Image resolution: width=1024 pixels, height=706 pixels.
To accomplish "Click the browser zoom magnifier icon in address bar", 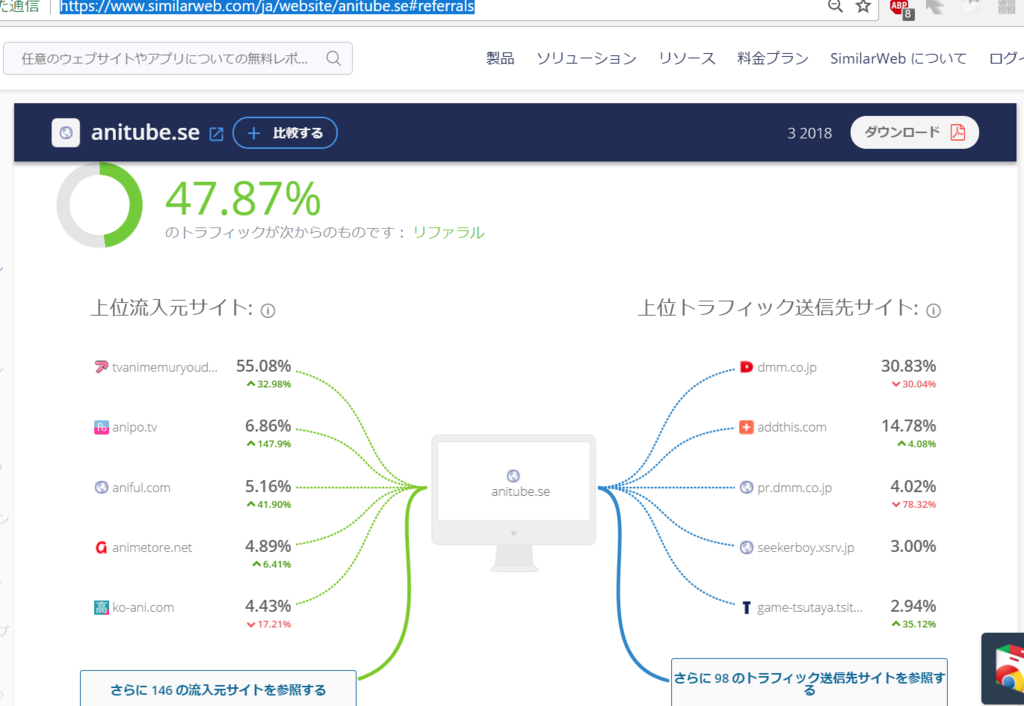I will [x=835, y=6].
